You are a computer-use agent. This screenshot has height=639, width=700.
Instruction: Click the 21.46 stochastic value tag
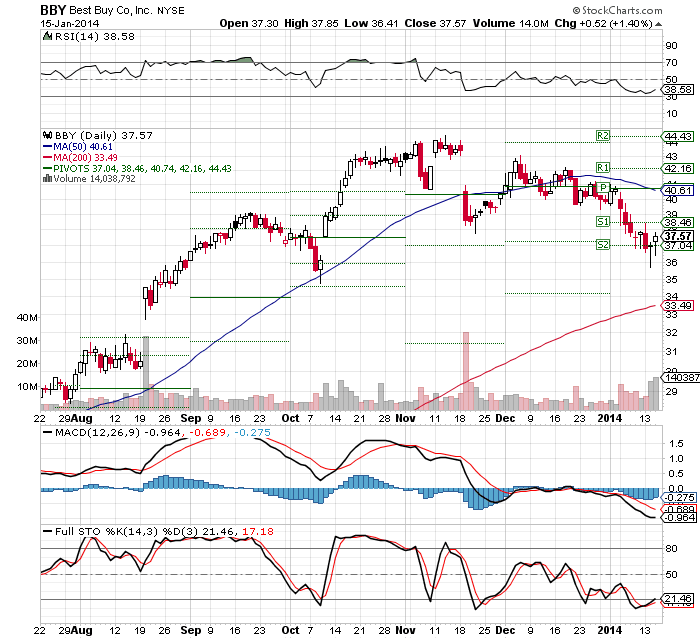[678, 598]
